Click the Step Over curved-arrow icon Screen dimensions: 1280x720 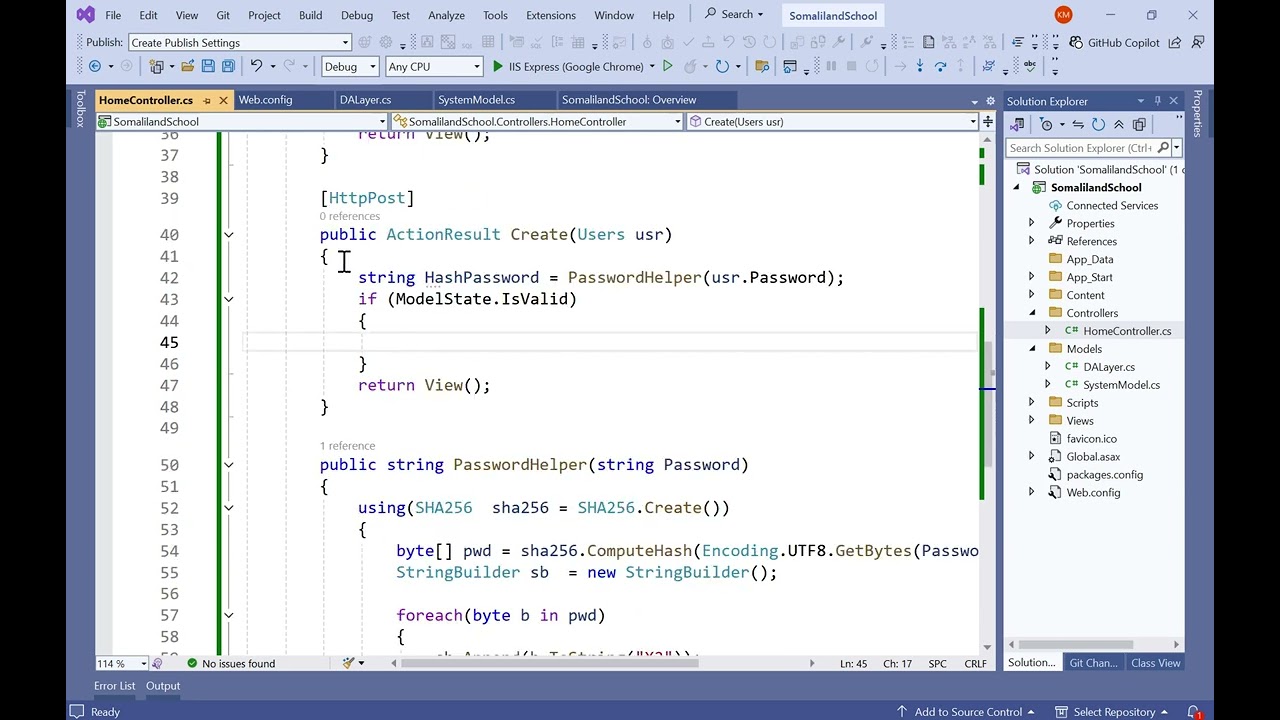point(941,66)
